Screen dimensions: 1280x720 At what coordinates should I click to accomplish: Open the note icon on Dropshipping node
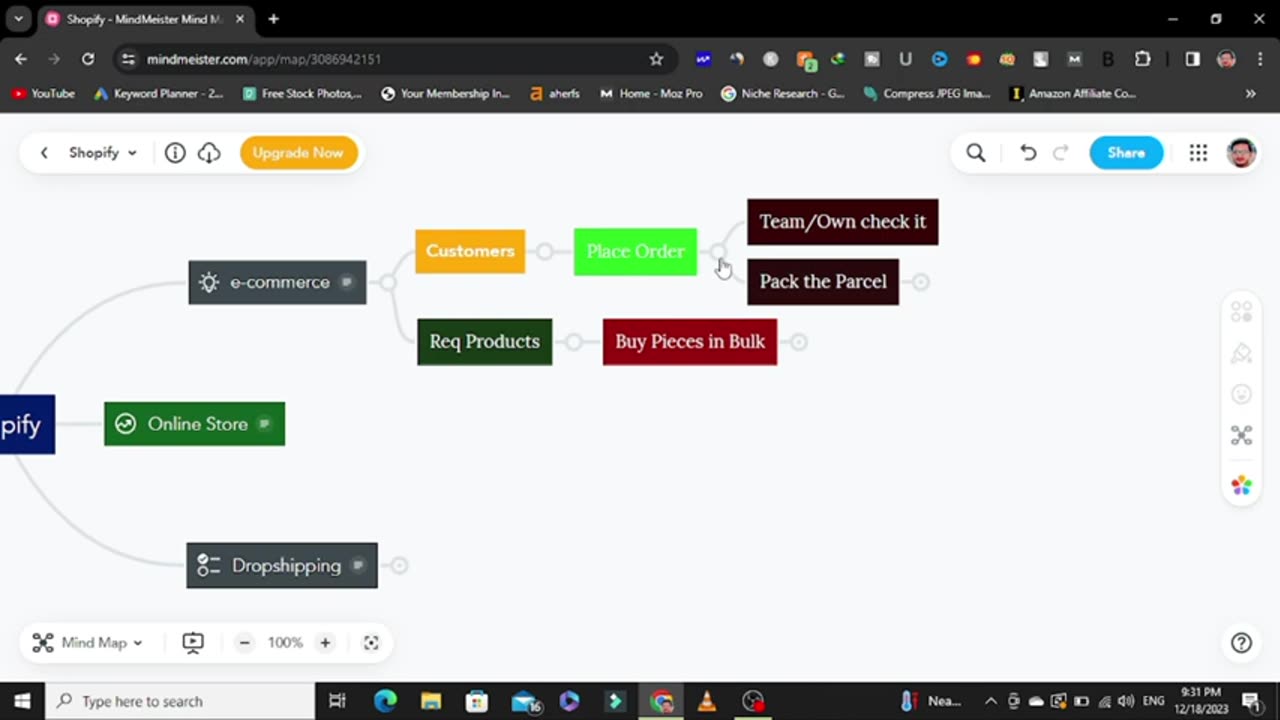click(357, 566)
